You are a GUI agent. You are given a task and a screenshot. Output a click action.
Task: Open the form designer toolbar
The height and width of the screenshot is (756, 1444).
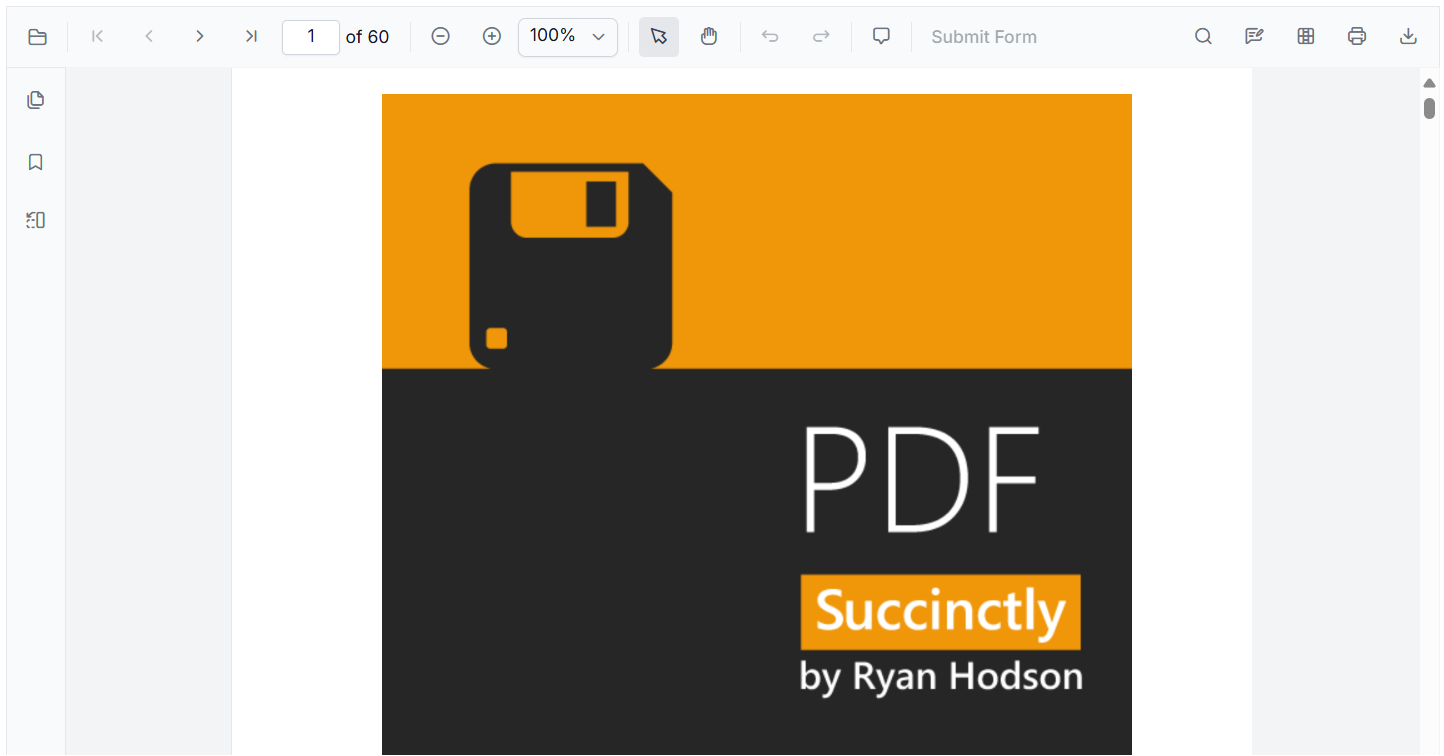click(x=1305, y=37)
